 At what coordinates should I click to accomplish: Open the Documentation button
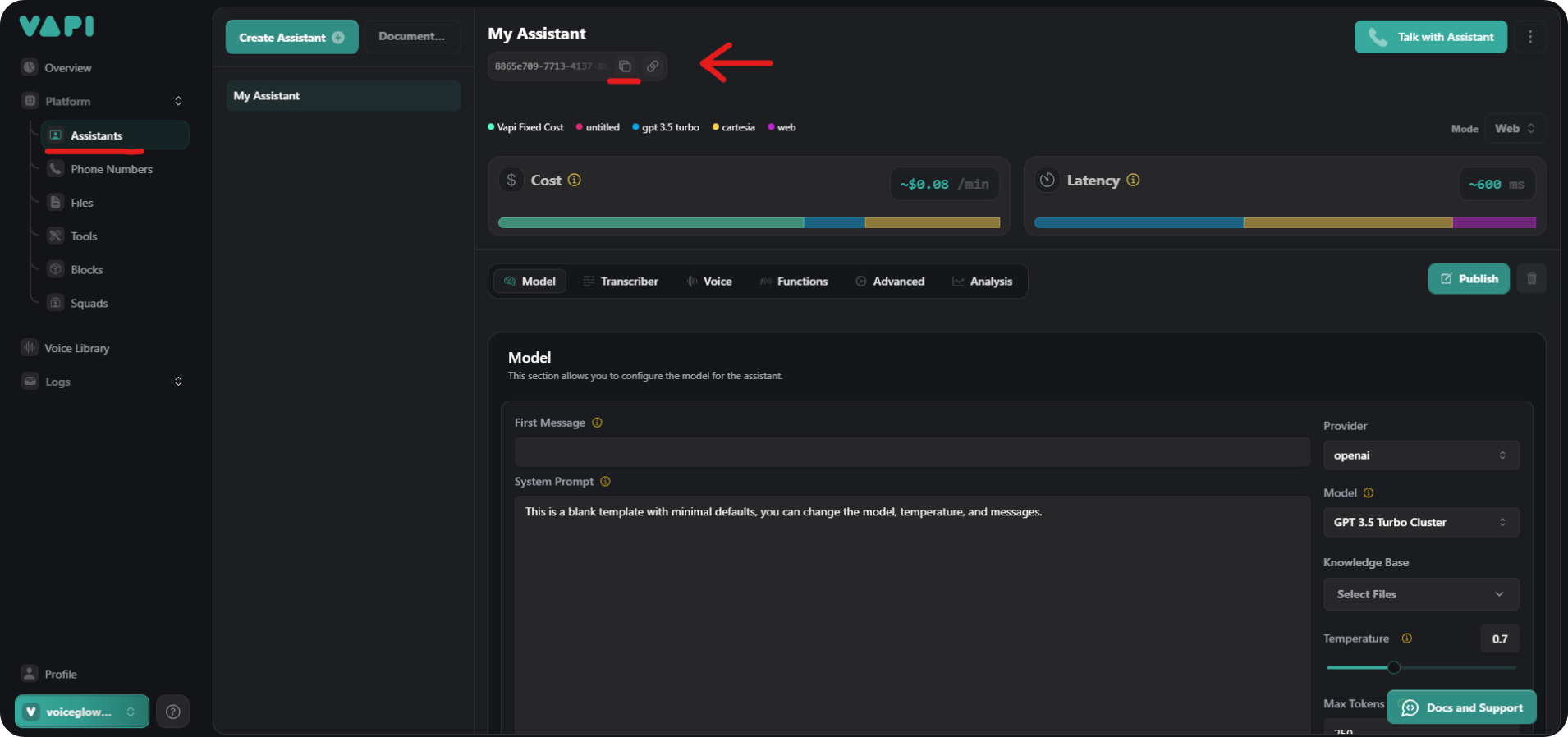tap(412, 37)
